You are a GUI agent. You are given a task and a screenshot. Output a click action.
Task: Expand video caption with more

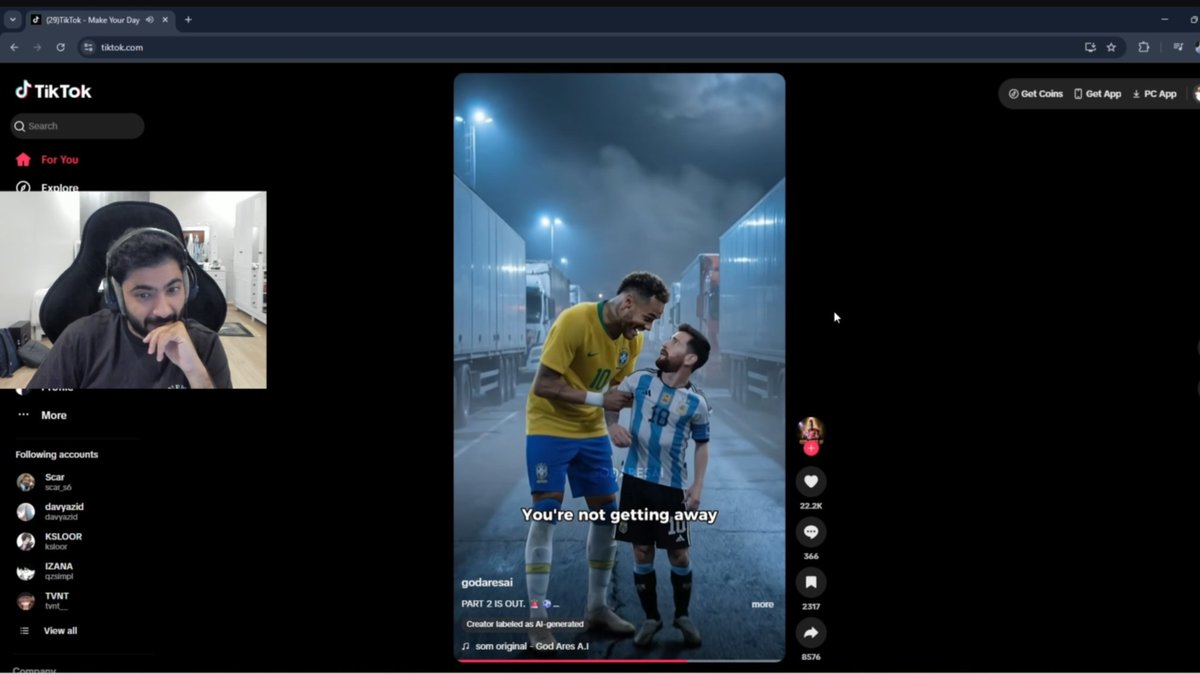click(x=762, y=604)
